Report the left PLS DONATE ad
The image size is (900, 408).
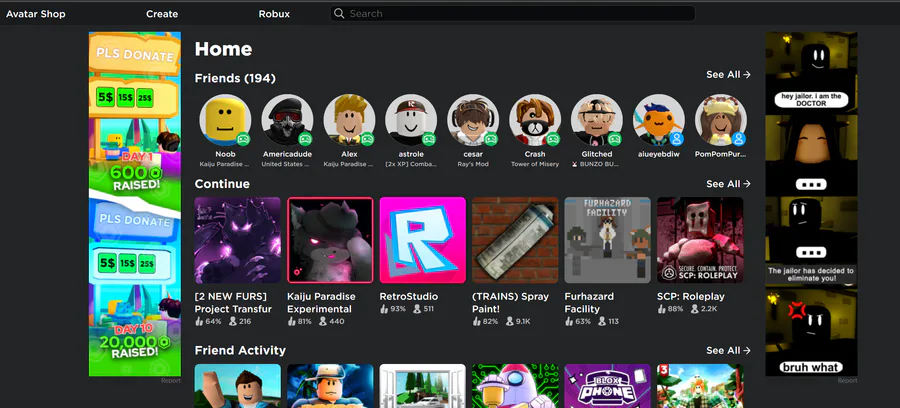[170, 380]
